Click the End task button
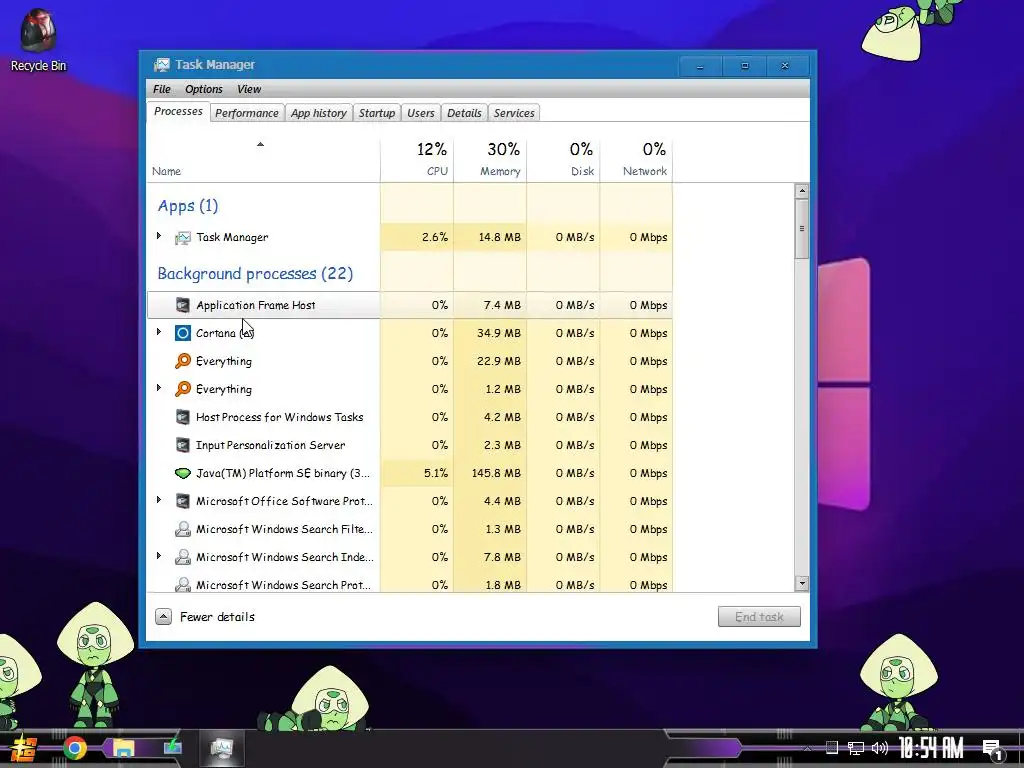The height and width of the screenshot is (768, 1024). pyautogui.click(x=759, y=616)
